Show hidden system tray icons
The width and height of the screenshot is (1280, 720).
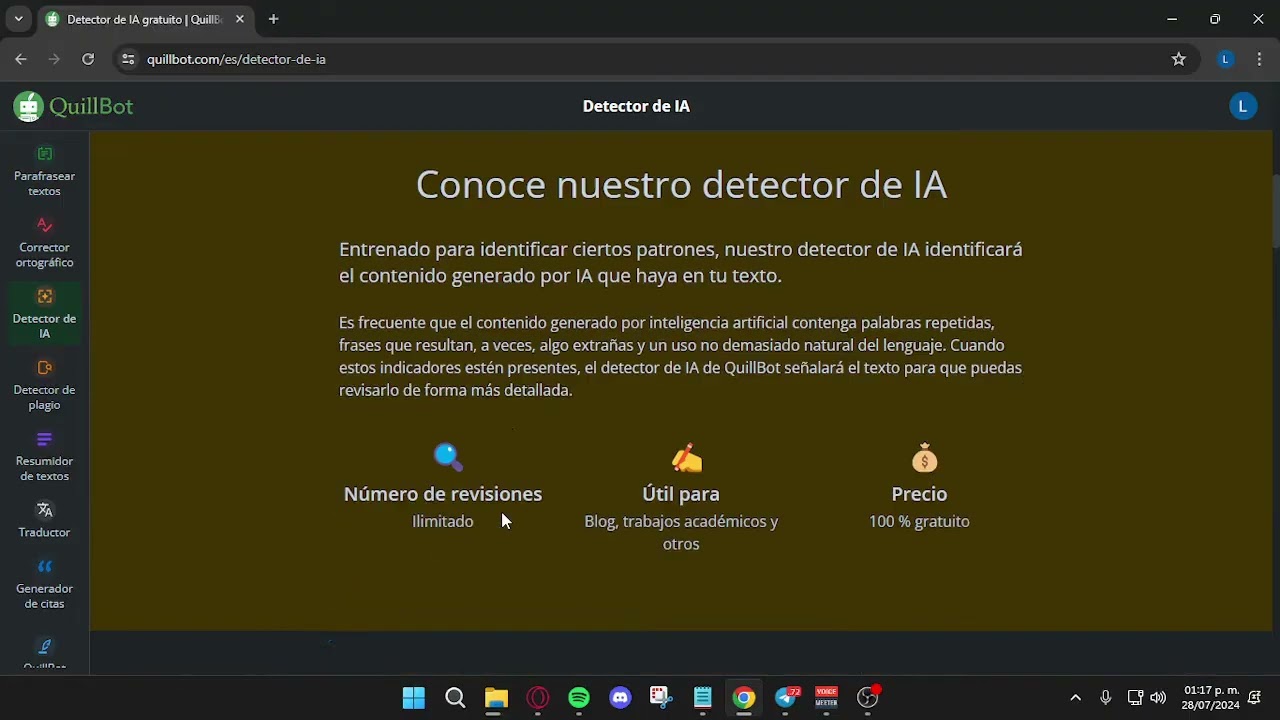pyautogui.click(x=1075, y=698)
